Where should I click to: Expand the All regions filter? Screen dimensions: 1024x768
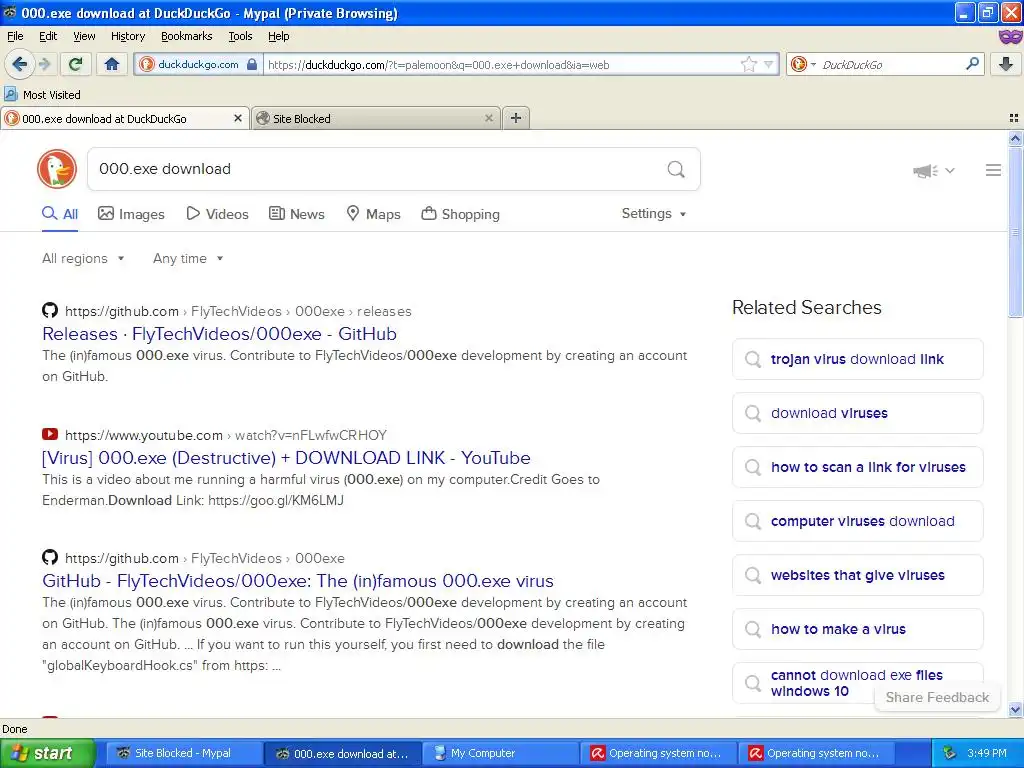(83, 259)
